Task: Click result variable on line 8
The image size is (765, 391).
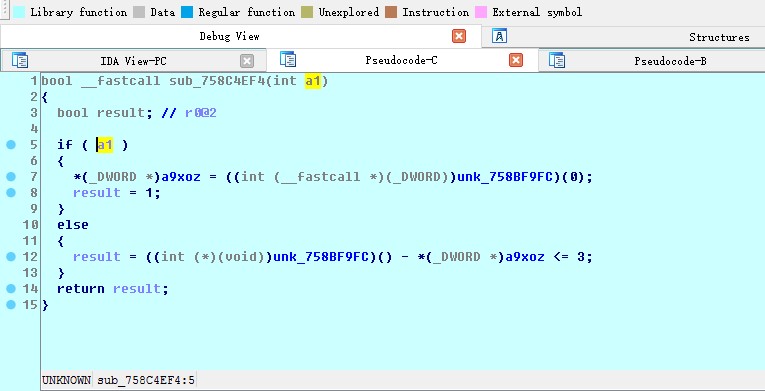Action: pos(97,193)
